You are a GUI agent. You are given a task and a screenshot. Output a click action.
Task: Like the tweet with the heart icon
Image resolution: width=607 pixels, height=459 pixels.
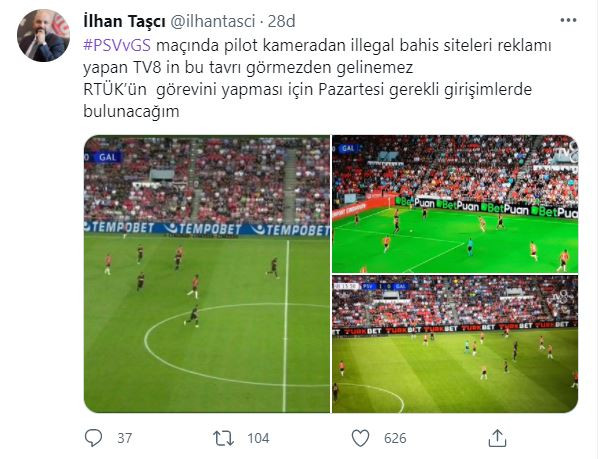360,438
